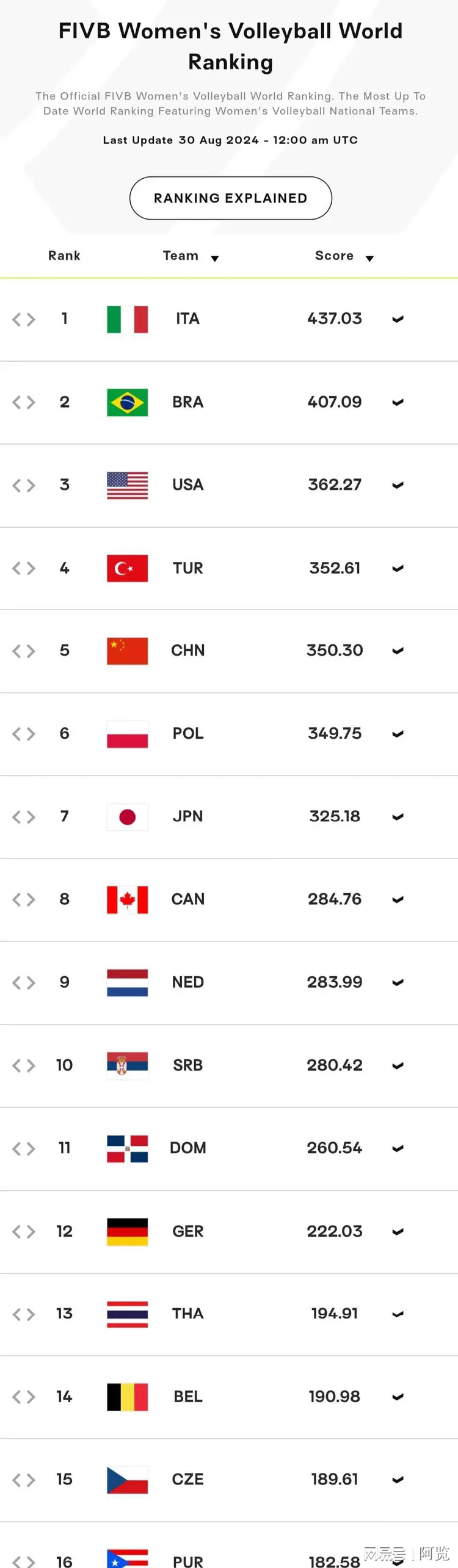Click NED team name link
Image resolution: width=458 pixels, height=1568 pixels.
188,982
